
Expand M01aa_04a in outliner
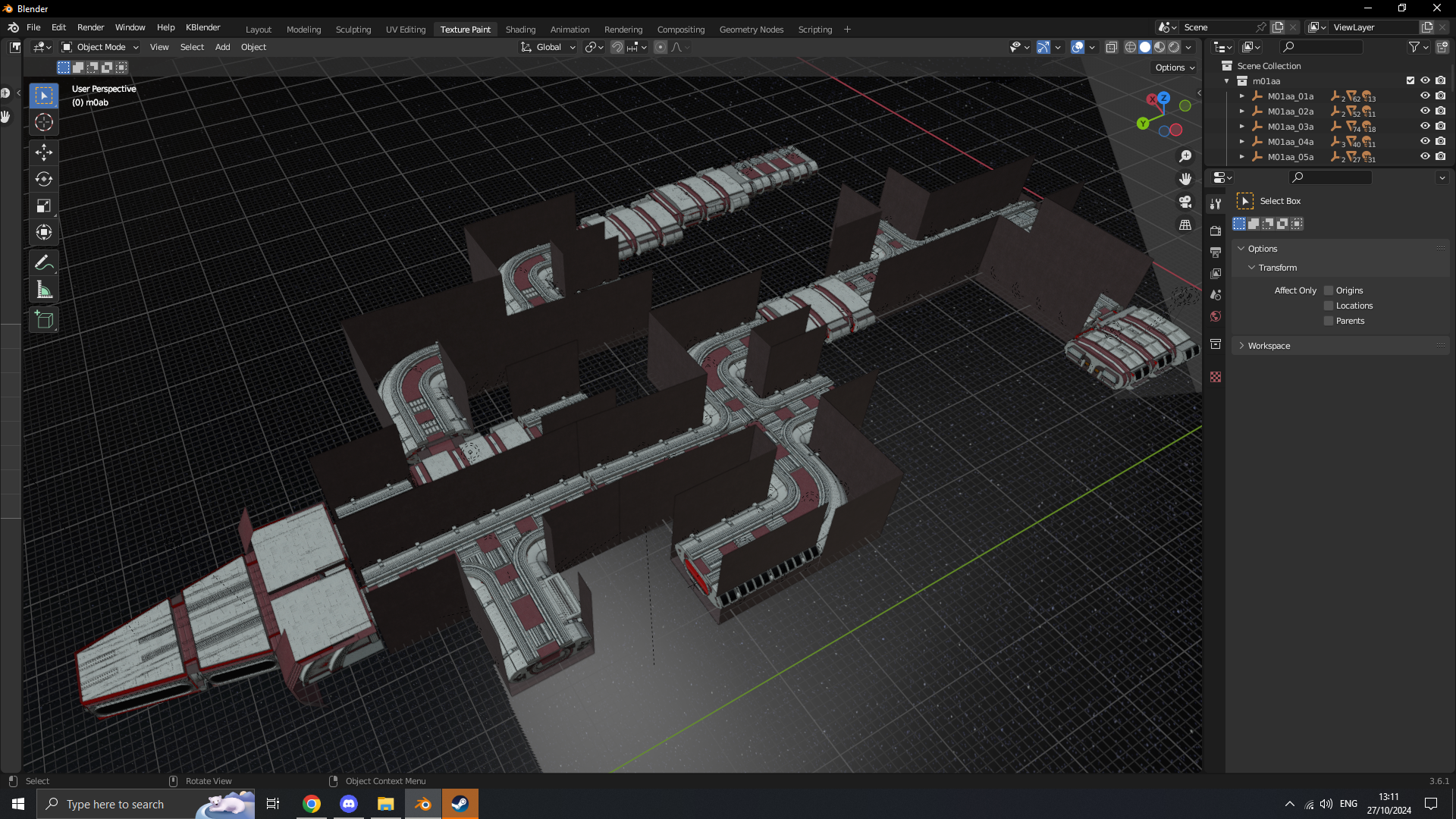pyautogui.click(x=1241, y=142)
